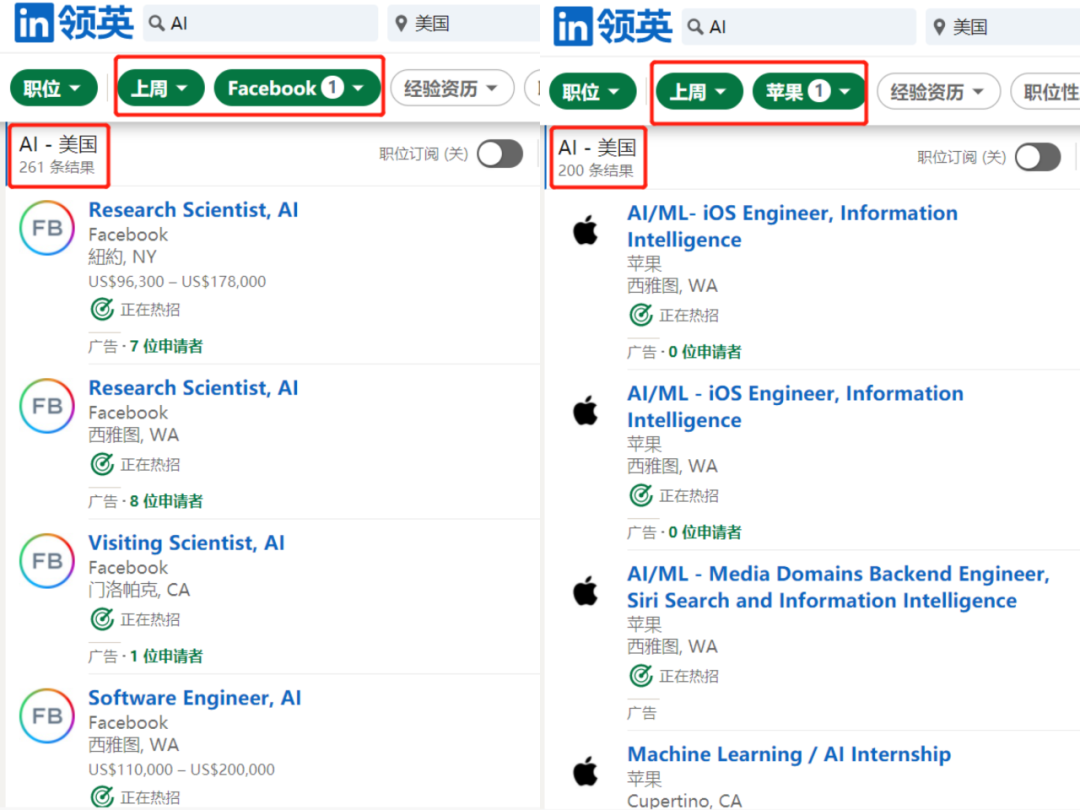Image resolution: width=1080 pixels, height=810 pixels.
Task: Click US$96,300 – US$178,000 salary text
Action: click(177, 282)
